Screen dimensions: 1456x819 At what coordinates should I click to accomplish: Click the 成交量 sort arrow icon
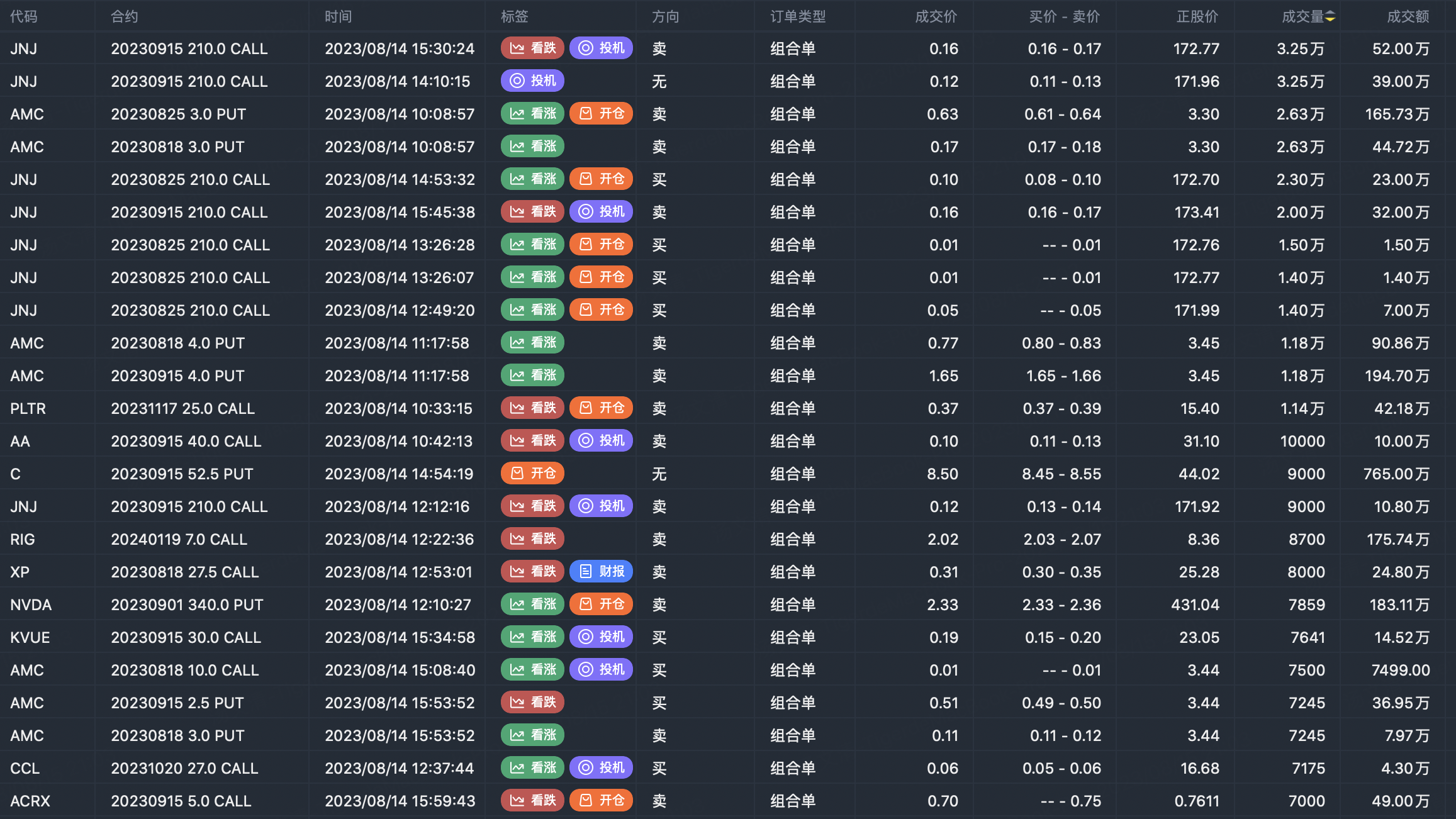(1330, 17)
